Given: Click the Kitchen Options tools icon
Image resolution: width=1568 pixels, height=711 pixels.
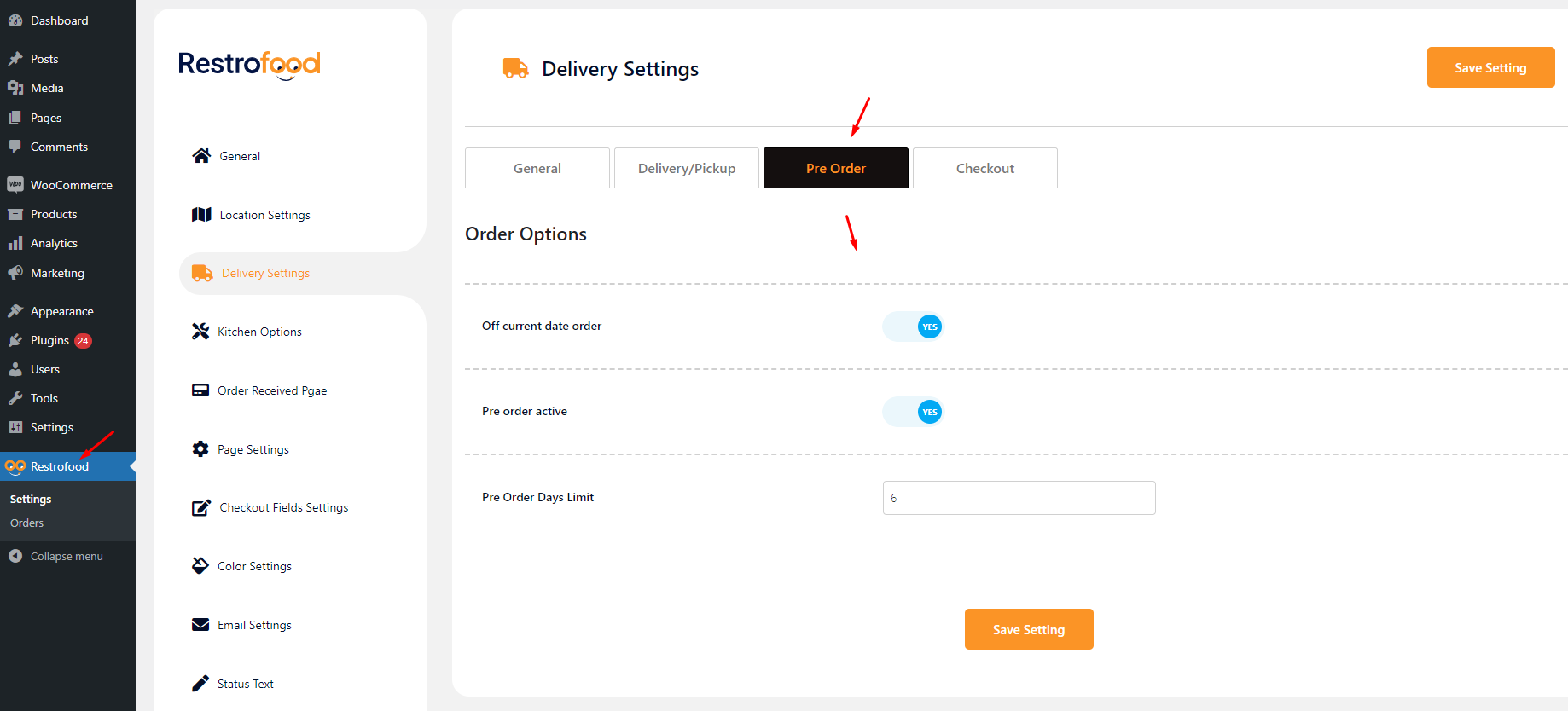Looking at the screenshot, I should pyautogui.click(x=200, y=332).
